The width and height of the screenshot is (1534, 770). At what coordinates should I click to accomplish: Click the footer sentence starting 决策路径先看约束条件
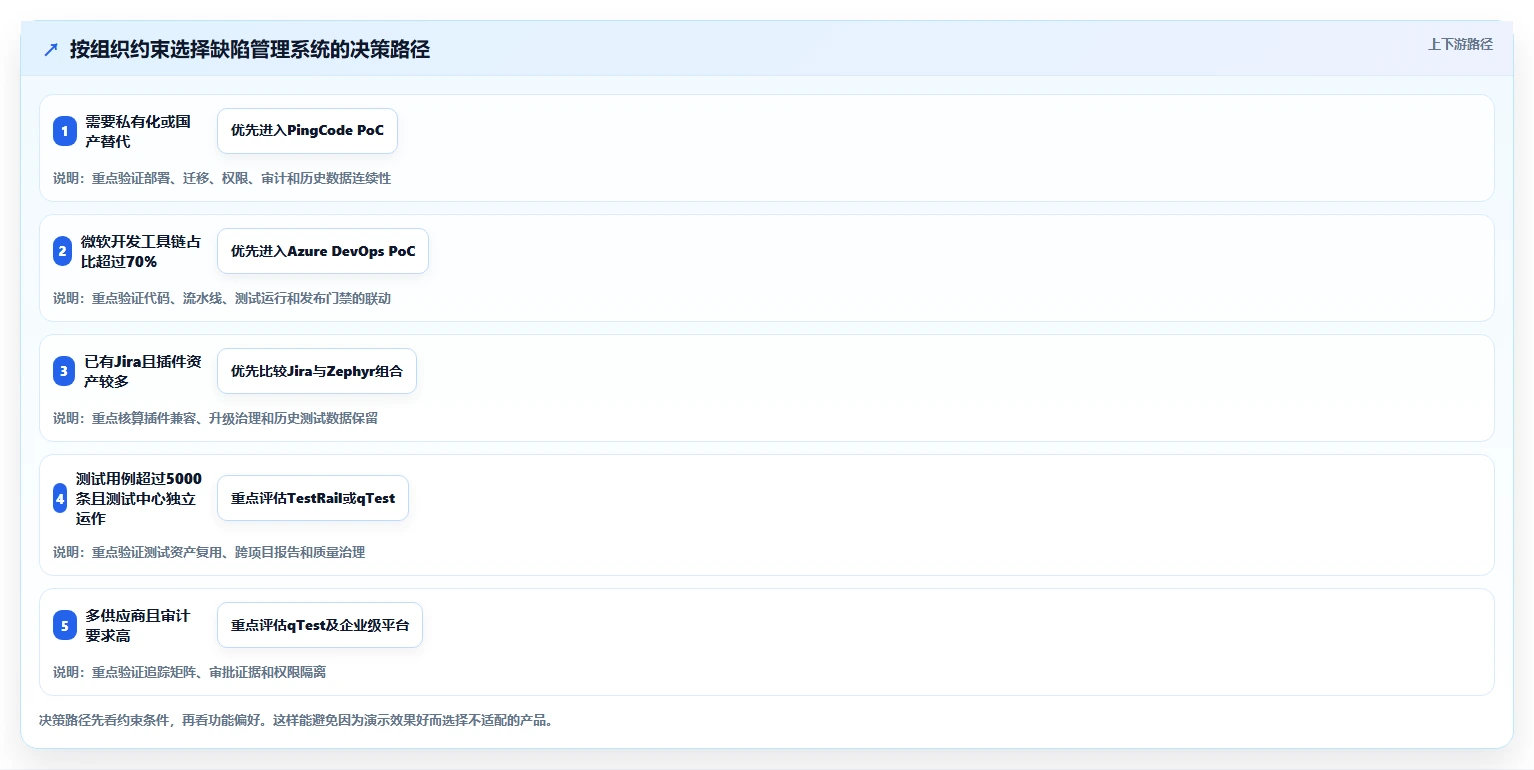tap(296, 720)
